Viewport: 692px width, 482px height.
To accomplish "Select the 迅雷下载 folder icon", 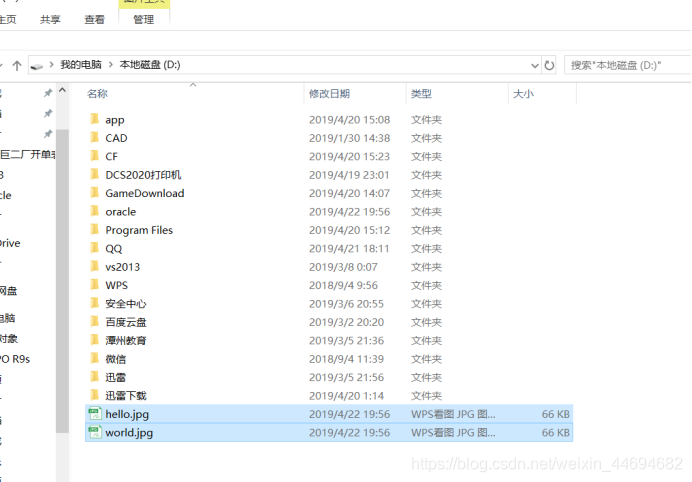I will point(94,395).
